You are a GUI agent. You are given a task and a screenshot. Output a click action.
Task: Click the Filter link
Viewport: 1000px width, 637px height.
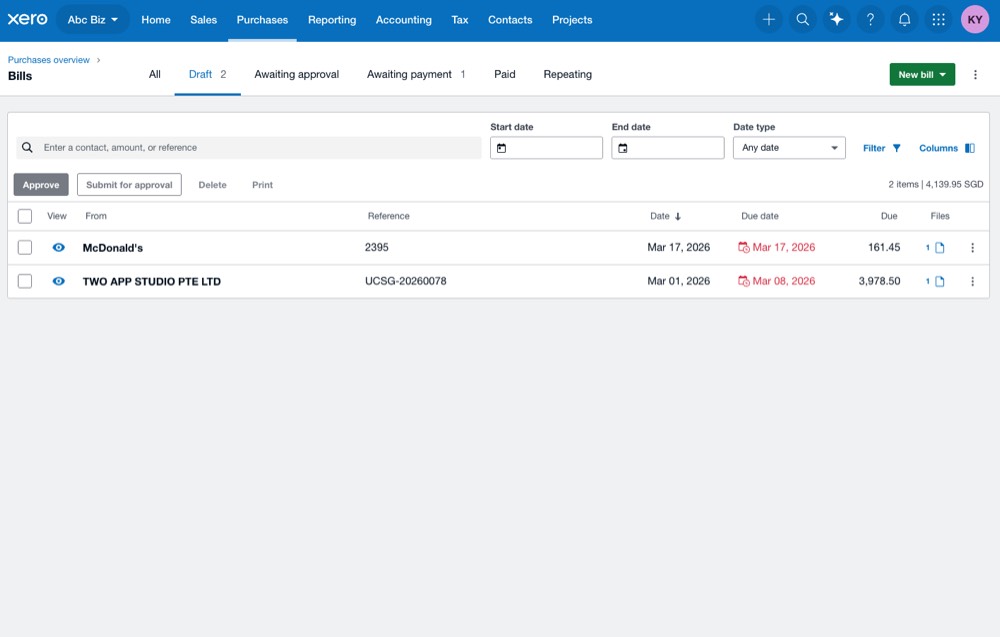[873, 148]
